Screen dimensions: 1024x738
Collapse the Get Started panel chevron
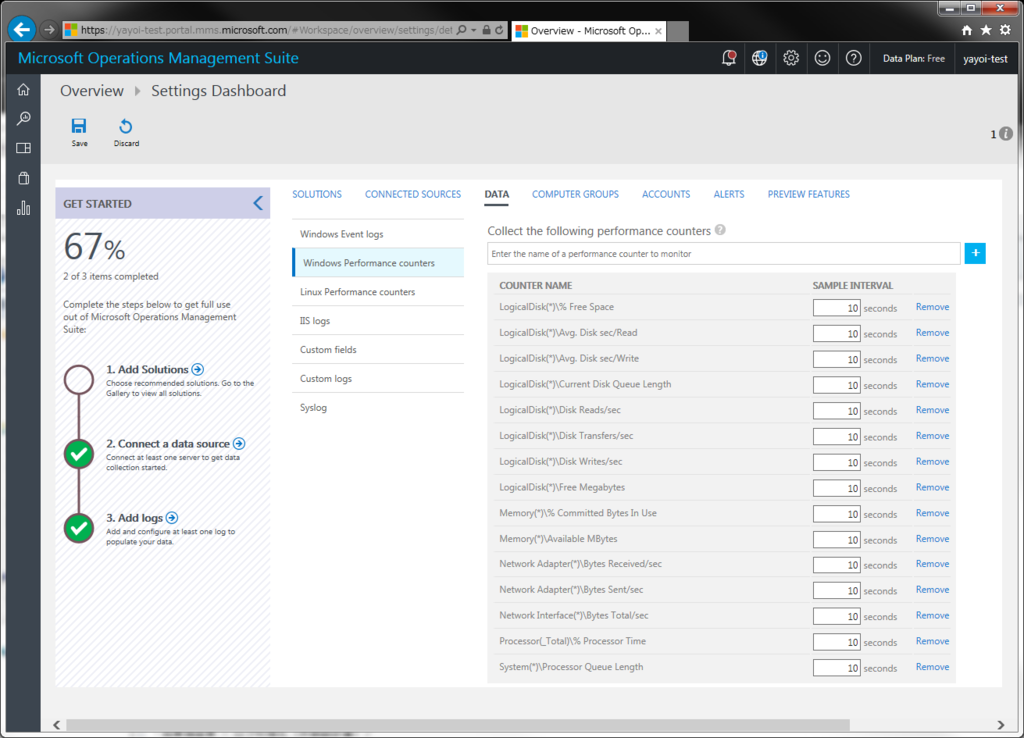(x=258, y=203)
